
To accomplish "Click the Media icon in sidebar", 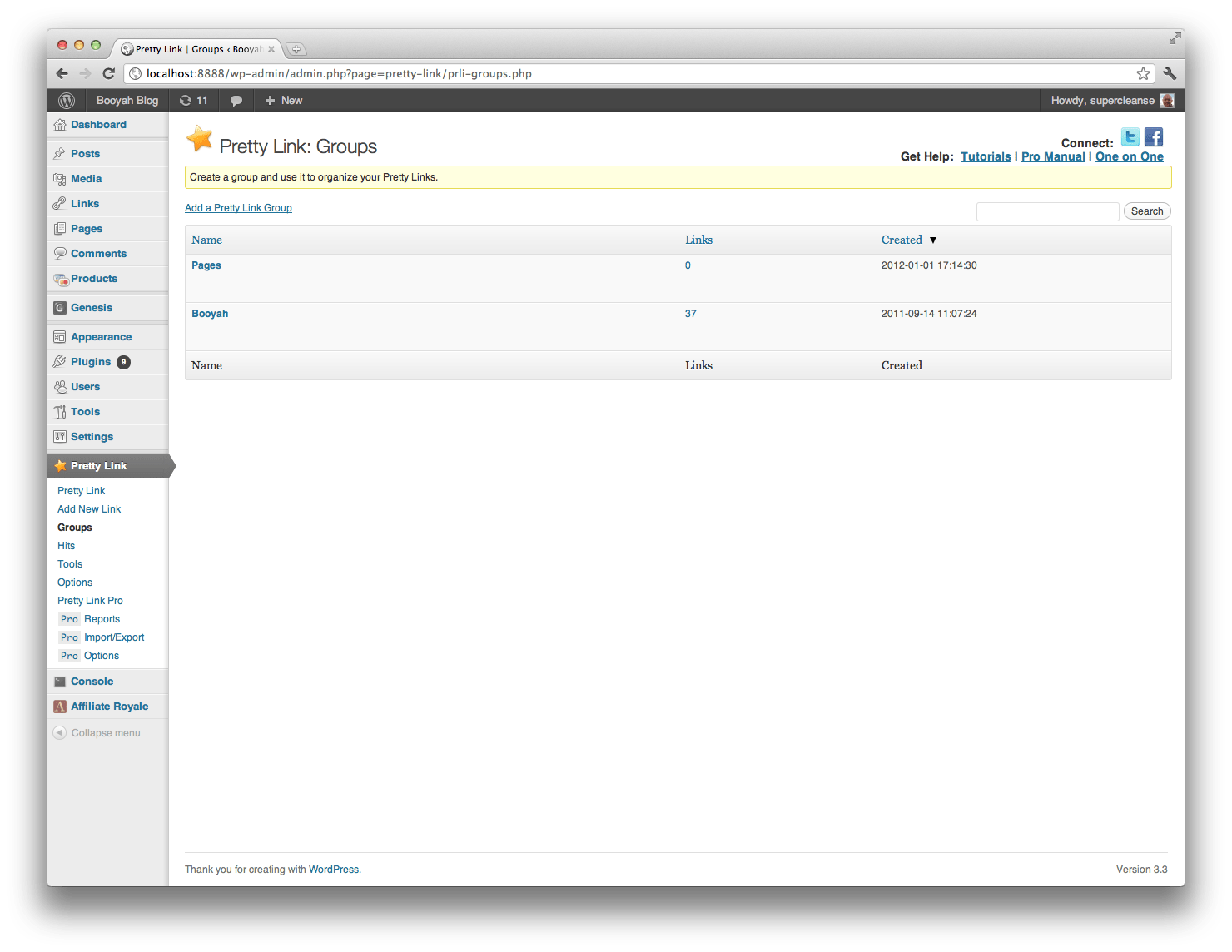I will (60, 179).
